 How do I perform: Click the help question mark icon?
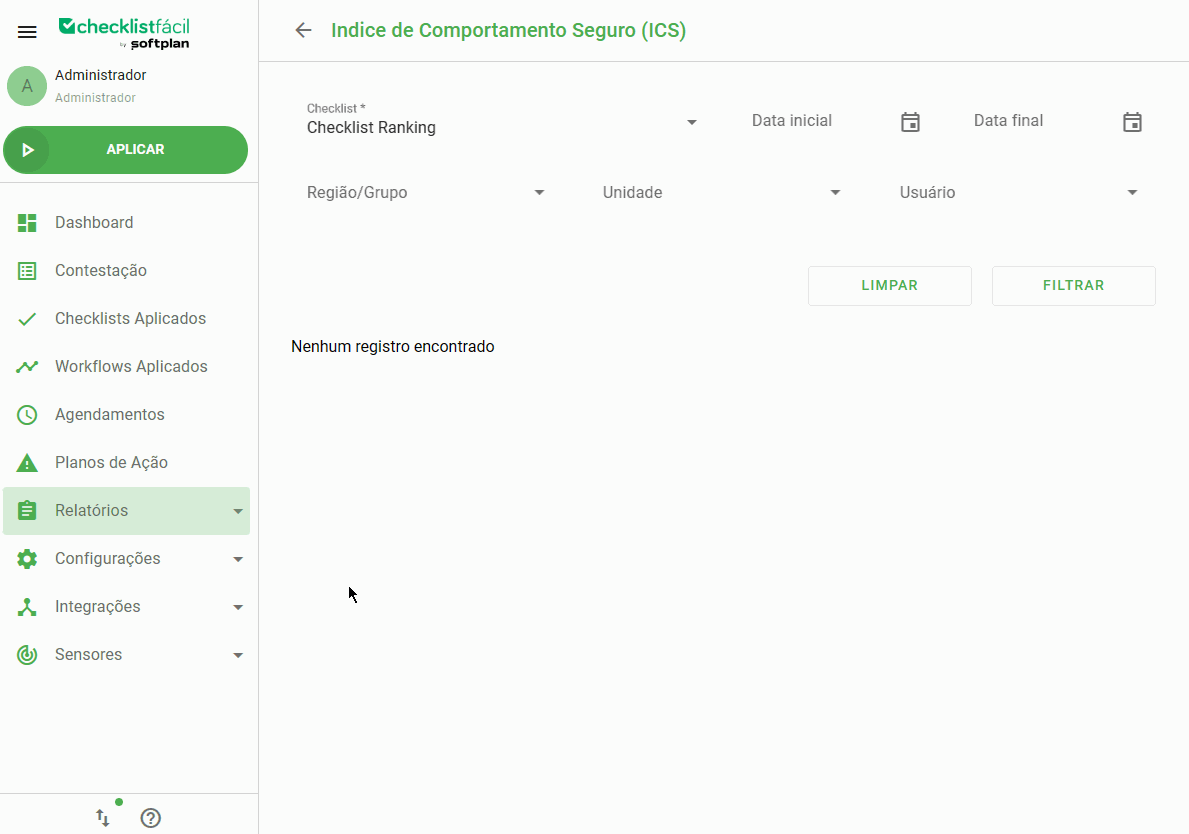pos(150,818)
